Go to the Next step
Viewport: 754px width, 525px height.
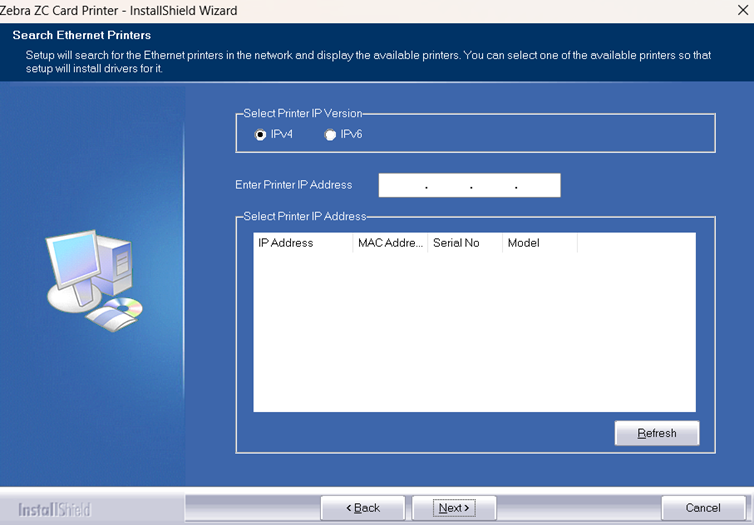[454, 508]
